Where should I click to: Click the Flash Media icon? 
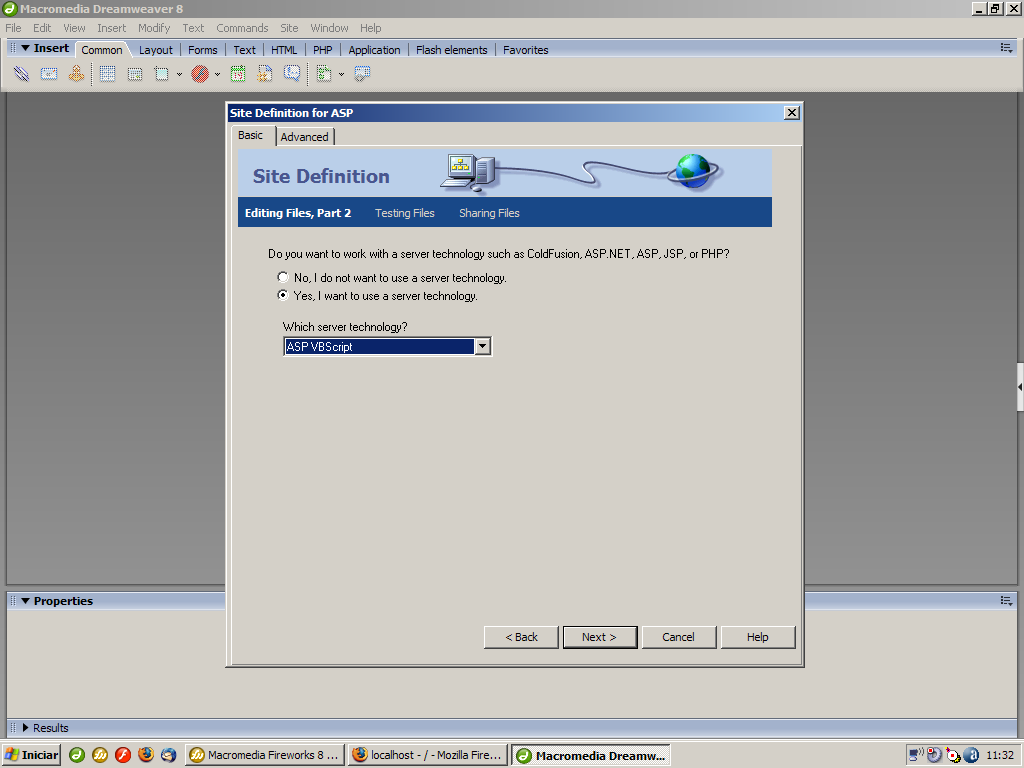coord(200,74)
